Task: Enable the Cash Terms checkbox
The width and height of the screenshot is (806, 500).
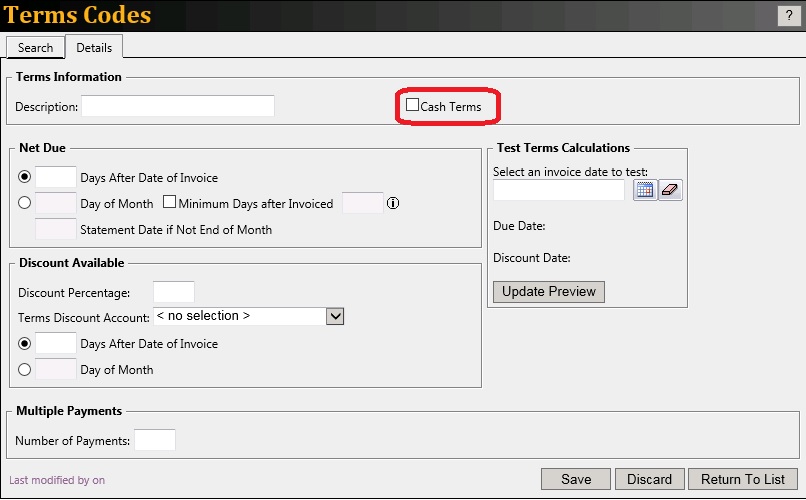Action: (413, 105)
